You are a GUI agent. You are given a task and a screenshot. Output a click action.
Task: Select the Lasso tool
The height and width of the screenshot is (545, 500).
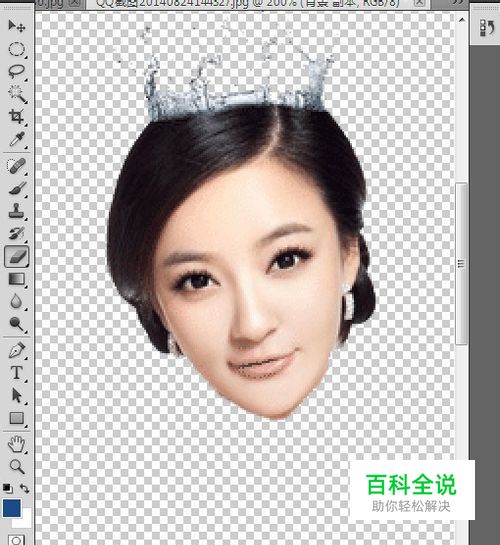[x=16, y=71]
